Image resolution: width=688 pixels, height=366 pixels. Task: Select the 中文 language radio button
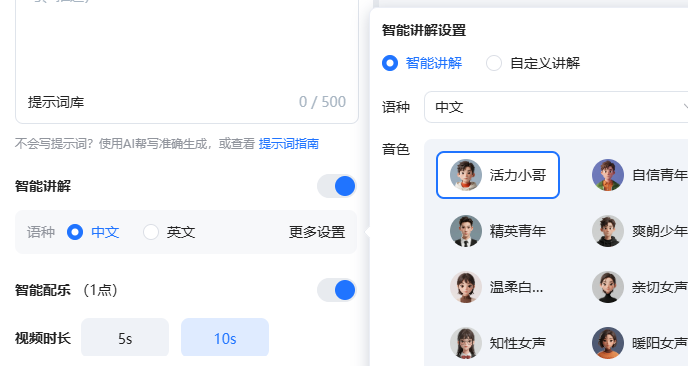tap(75, 232)
